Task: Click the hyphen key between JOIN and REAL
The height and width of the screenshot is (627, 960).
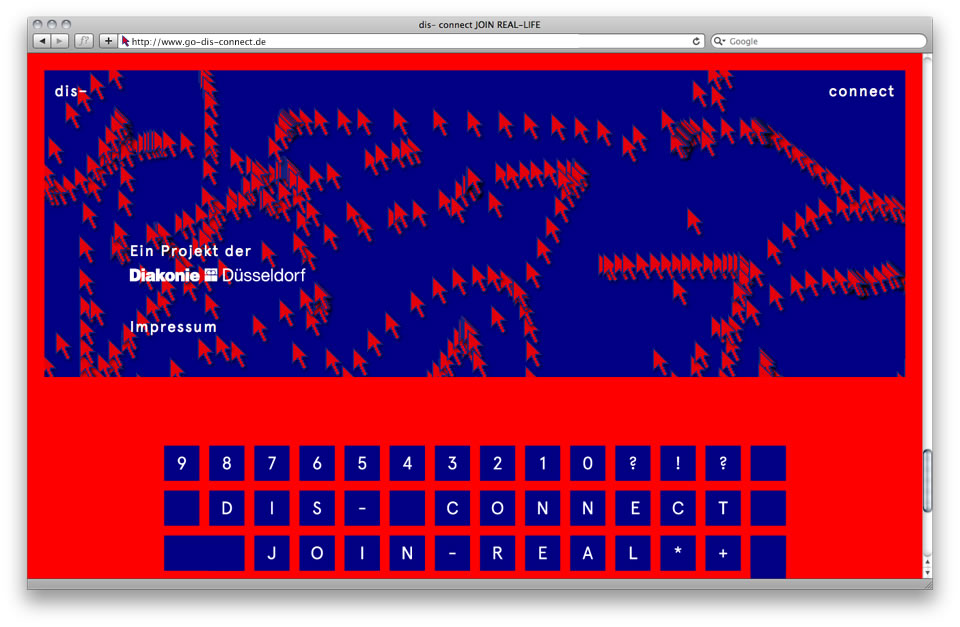Action: coord(452,554)
